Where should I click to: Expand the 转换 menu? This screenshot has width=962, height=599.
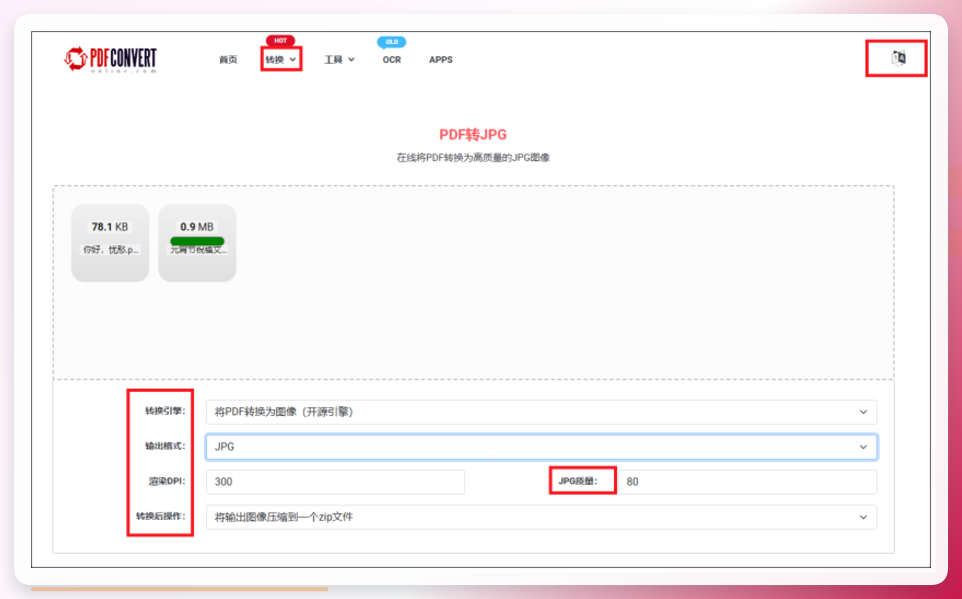(x=281, y=60)
